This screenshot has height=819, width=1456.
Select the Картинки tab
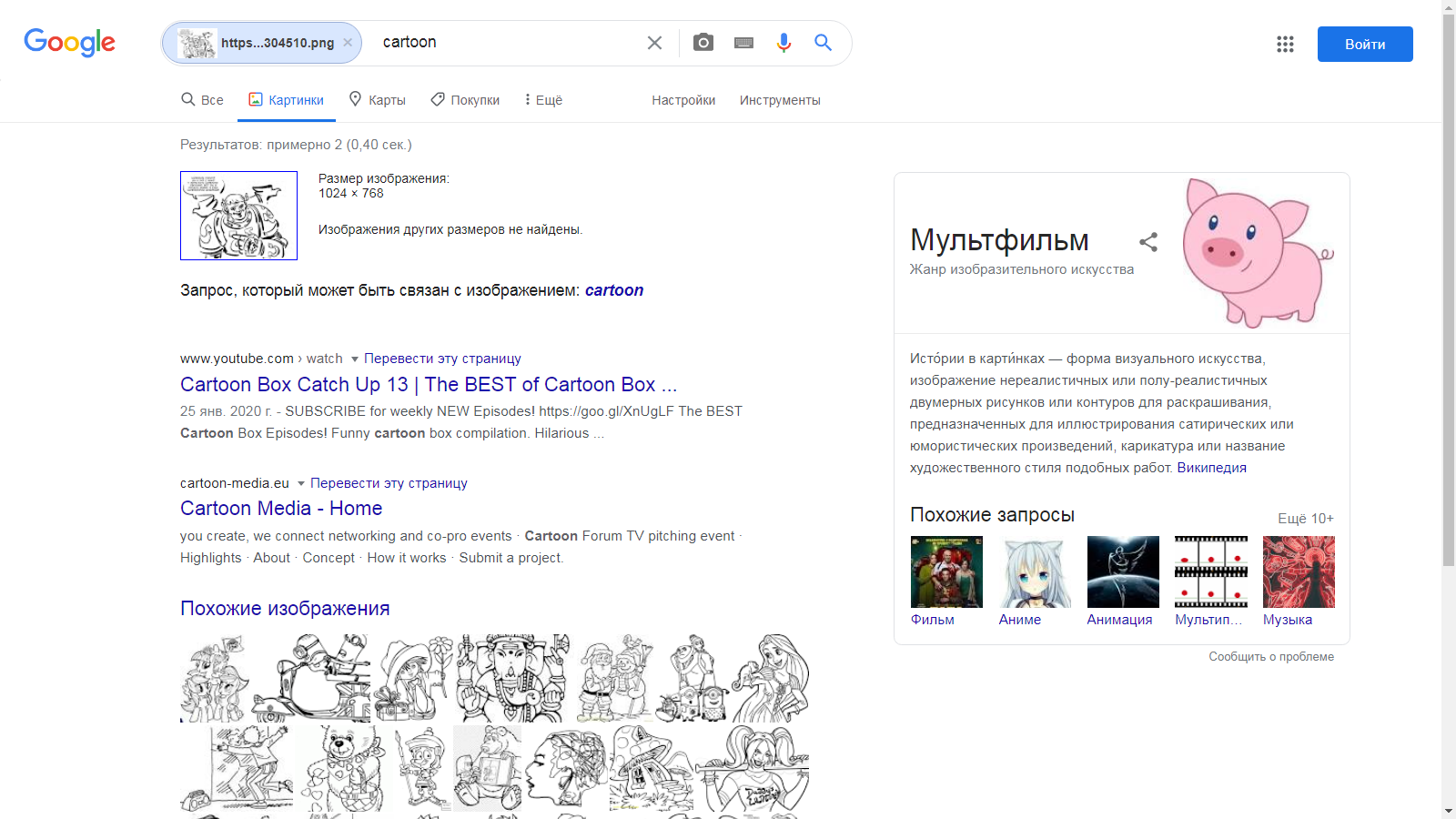click(287, 100)
